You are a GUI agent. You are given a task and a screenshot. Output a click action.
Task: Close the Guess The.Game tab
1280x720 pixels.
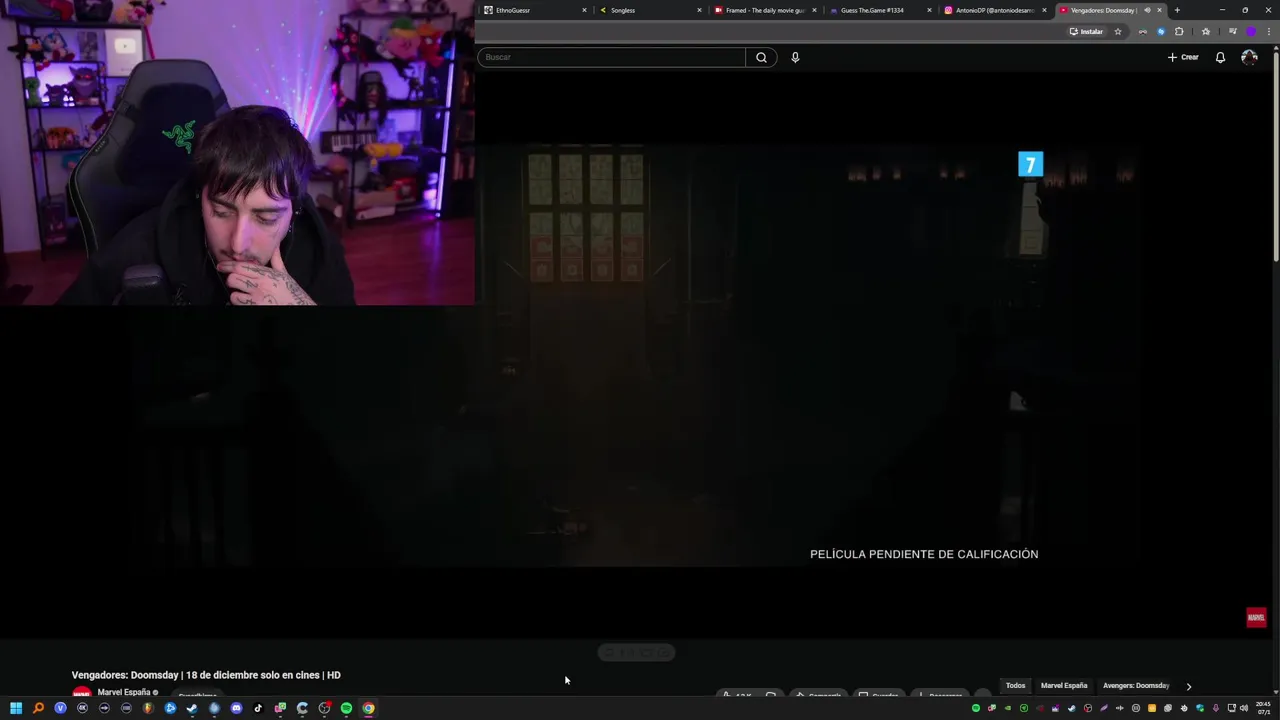pyautogui.click(x=929, y=10)
